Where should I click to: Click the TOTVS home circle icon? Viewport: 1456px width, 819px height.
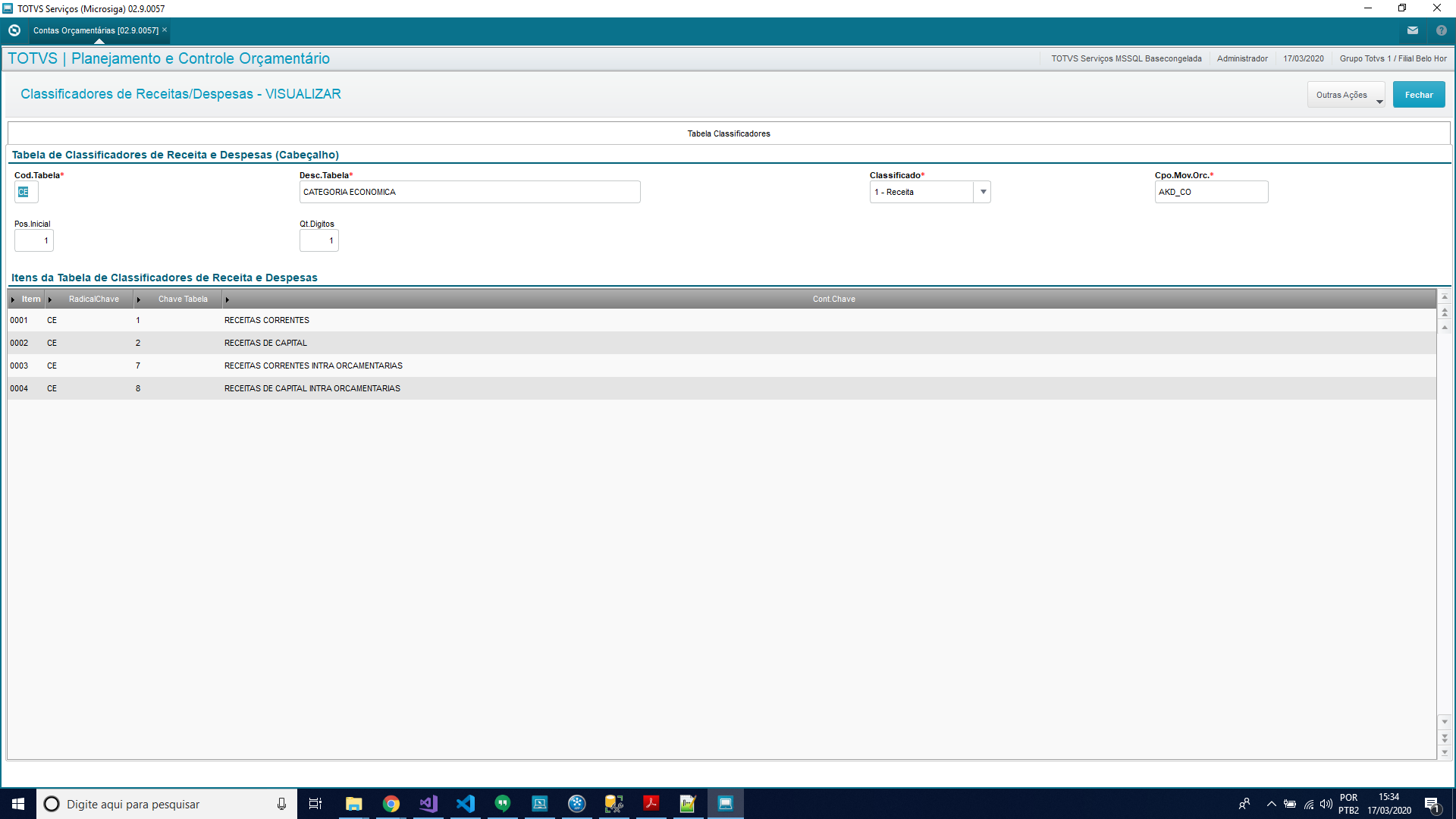[14, 30]
